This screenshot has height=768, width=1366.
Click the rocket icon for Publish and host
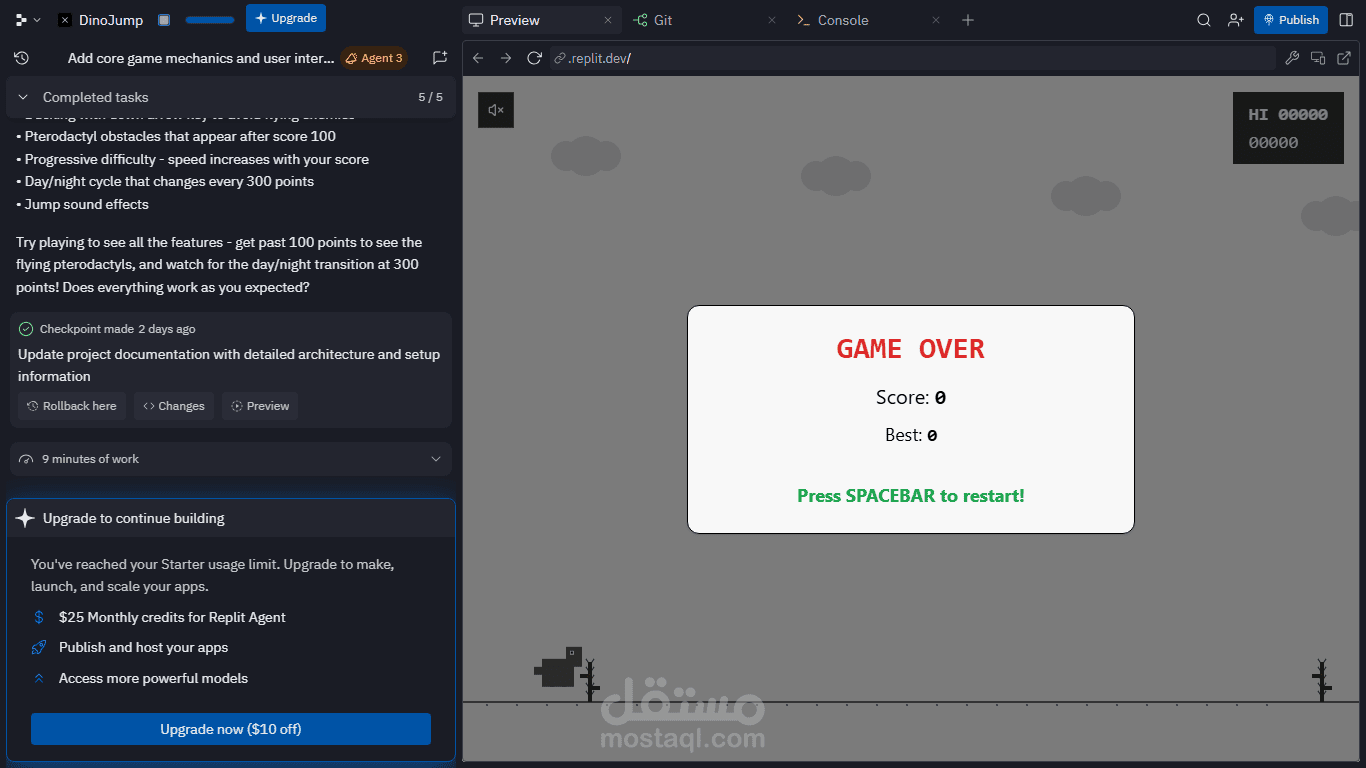(39, 647)
